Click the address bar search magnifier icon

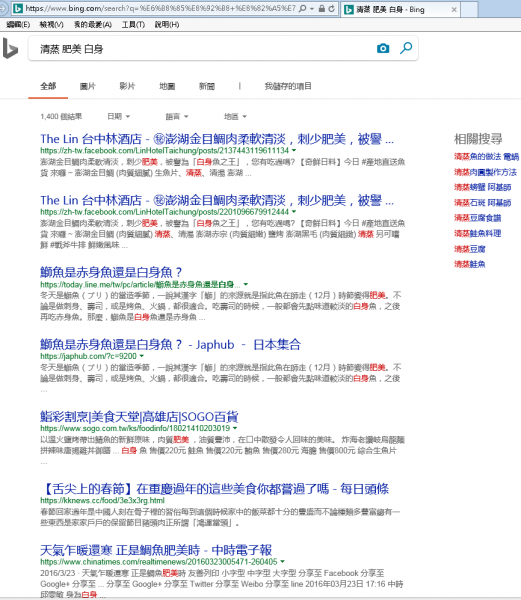(302, 8)
